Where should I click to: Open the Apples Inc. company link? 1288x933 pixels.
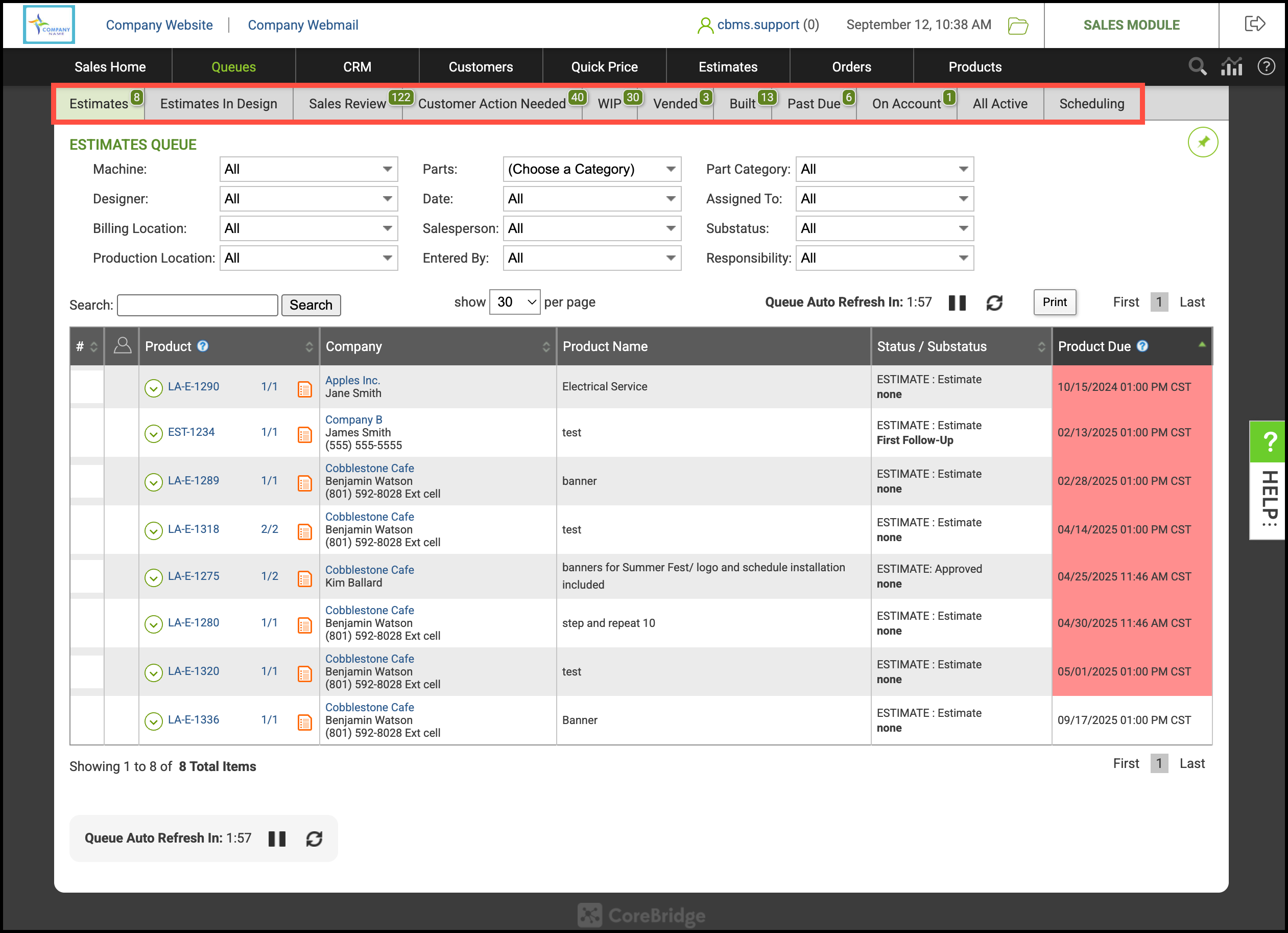pos(352,380)
